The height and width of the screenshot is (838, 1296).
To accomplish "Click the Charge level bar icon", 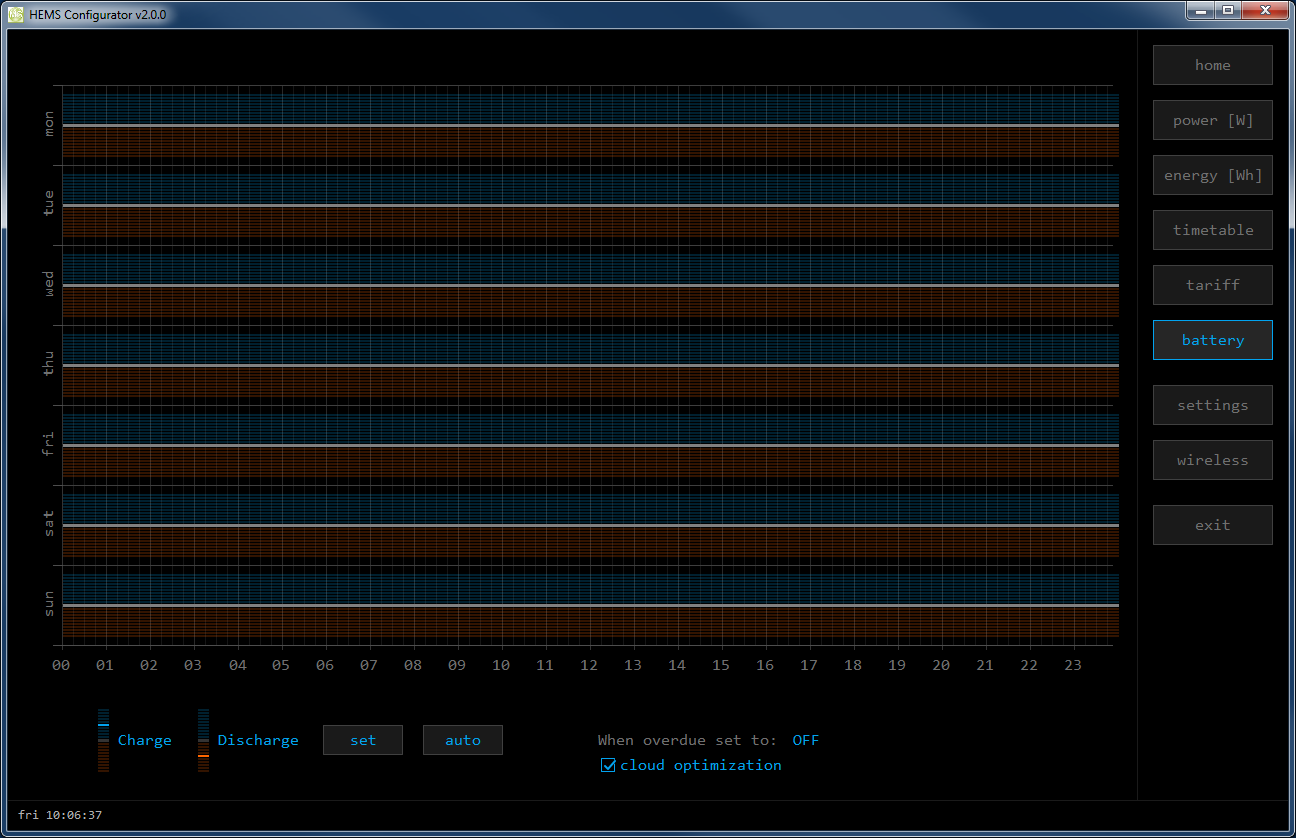I will (103, 740).
